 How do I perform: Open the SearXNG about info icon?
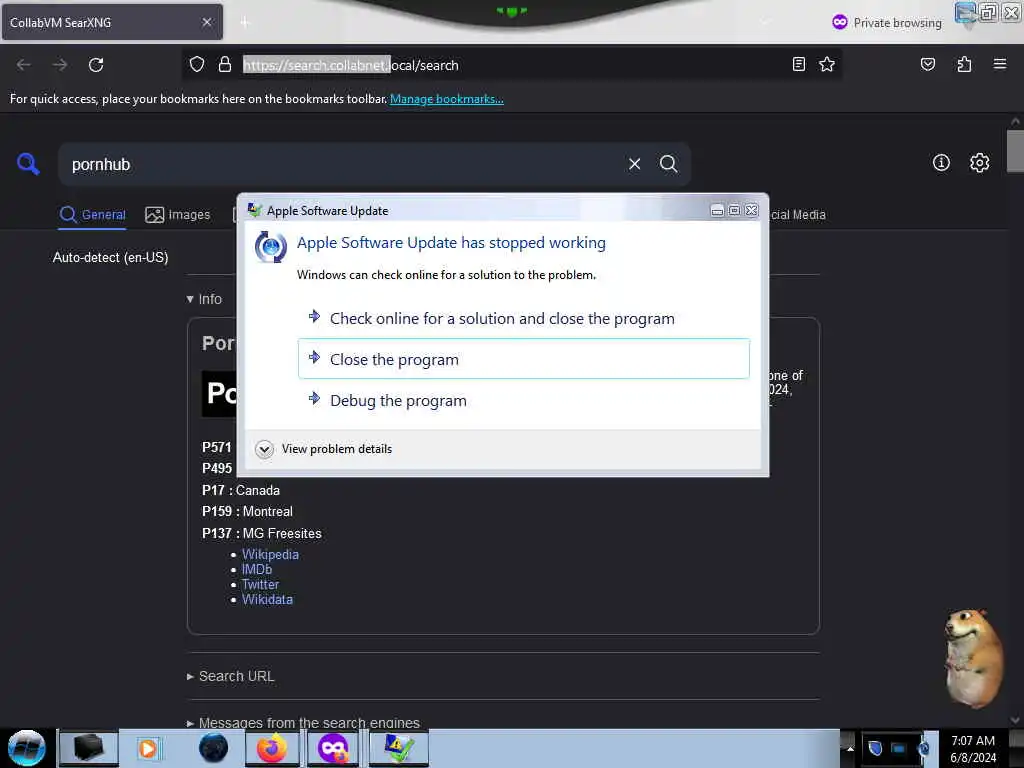coord(940,163)
